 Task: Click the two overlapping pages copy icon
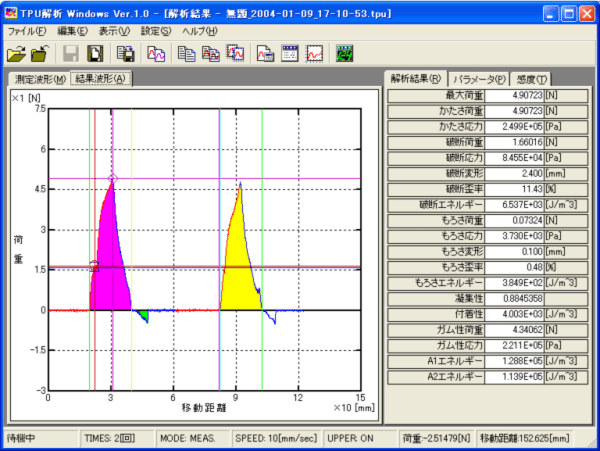point(185,54)
